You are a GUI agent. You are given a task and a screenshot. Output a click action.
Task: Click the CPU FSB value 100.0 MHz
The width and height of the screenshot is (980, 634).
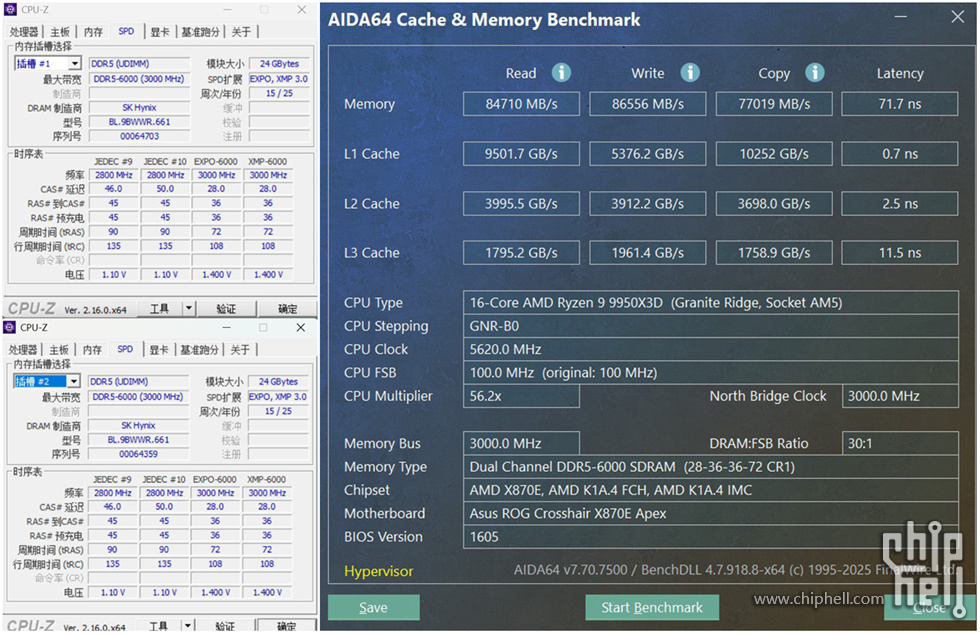coord(711,373)
